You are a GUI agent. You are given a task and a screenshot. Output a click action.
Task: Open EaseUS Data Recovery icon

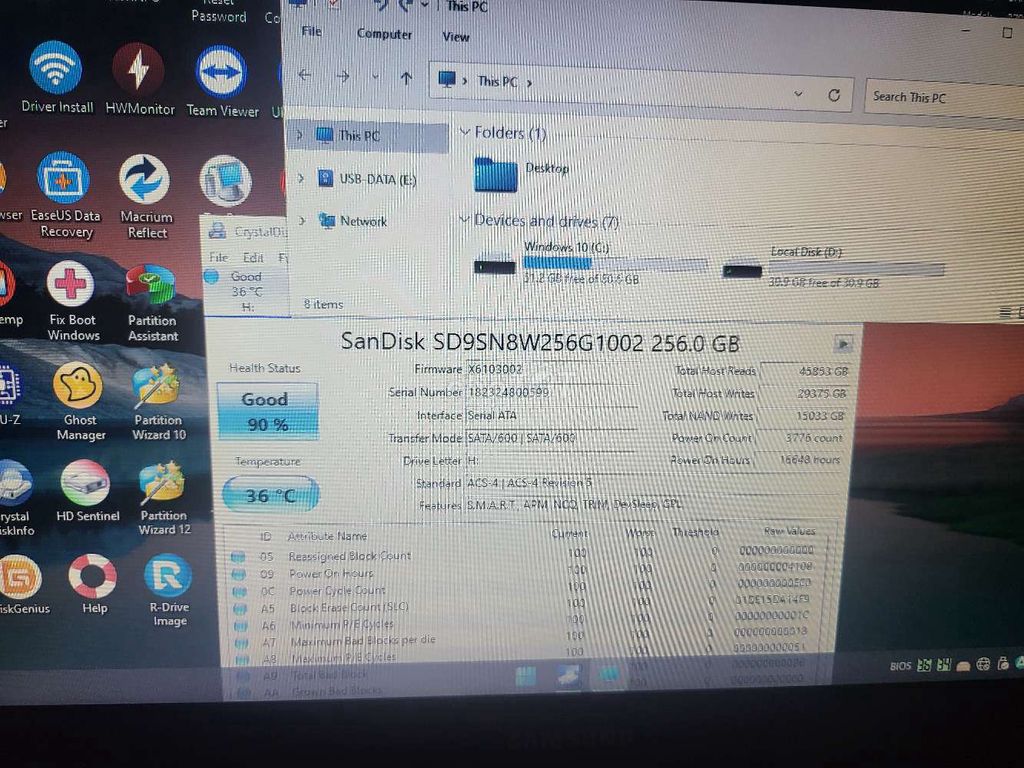click(65, 195)
